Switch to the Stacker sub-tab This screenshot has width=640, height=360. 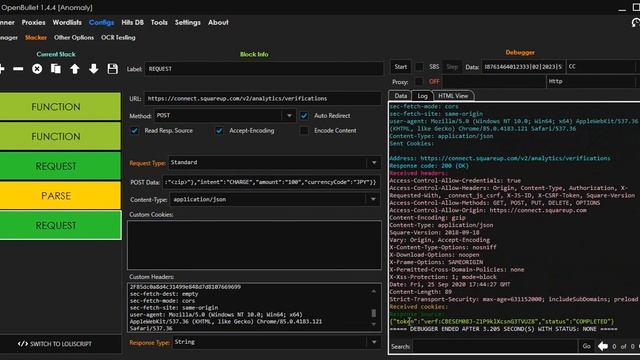36,38
